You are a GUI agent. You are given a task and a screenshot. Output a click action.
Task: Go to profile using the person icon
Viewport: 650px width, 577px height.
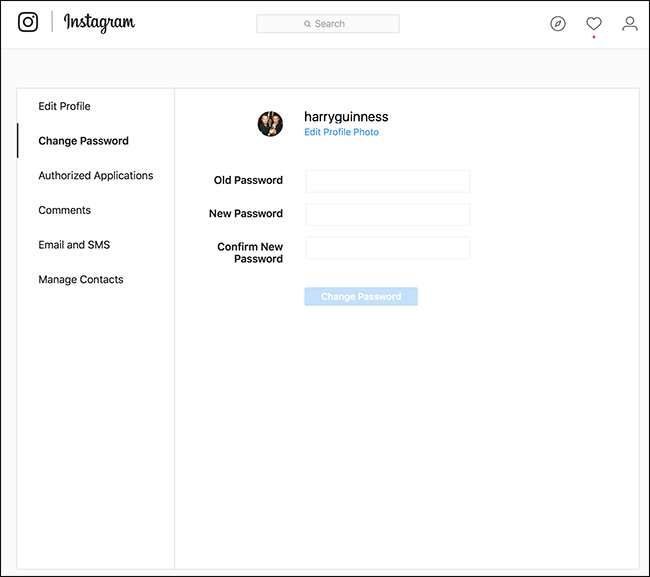coord(629,24)
